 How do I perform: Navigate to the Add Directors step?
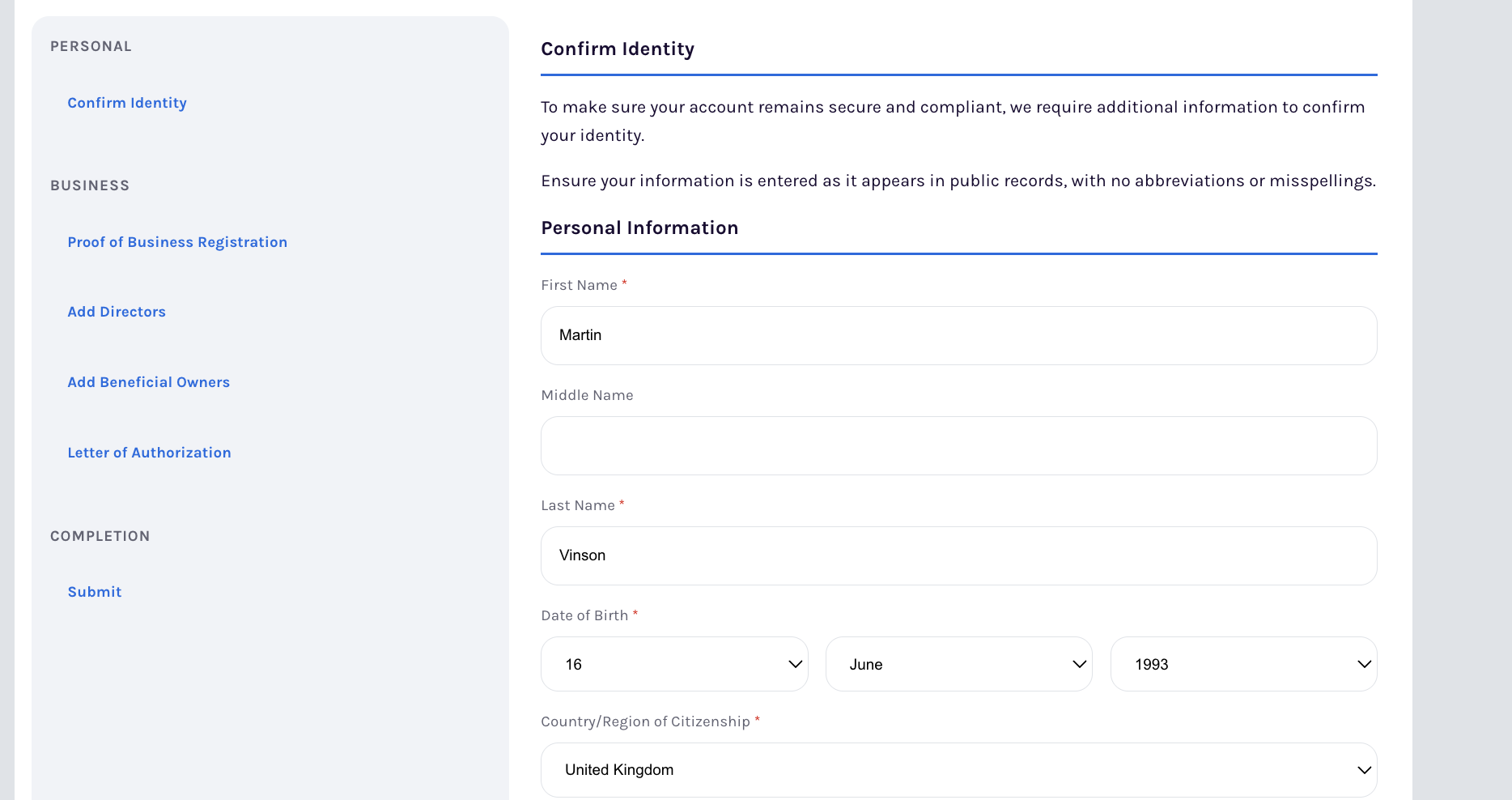[x=117, y=312]
